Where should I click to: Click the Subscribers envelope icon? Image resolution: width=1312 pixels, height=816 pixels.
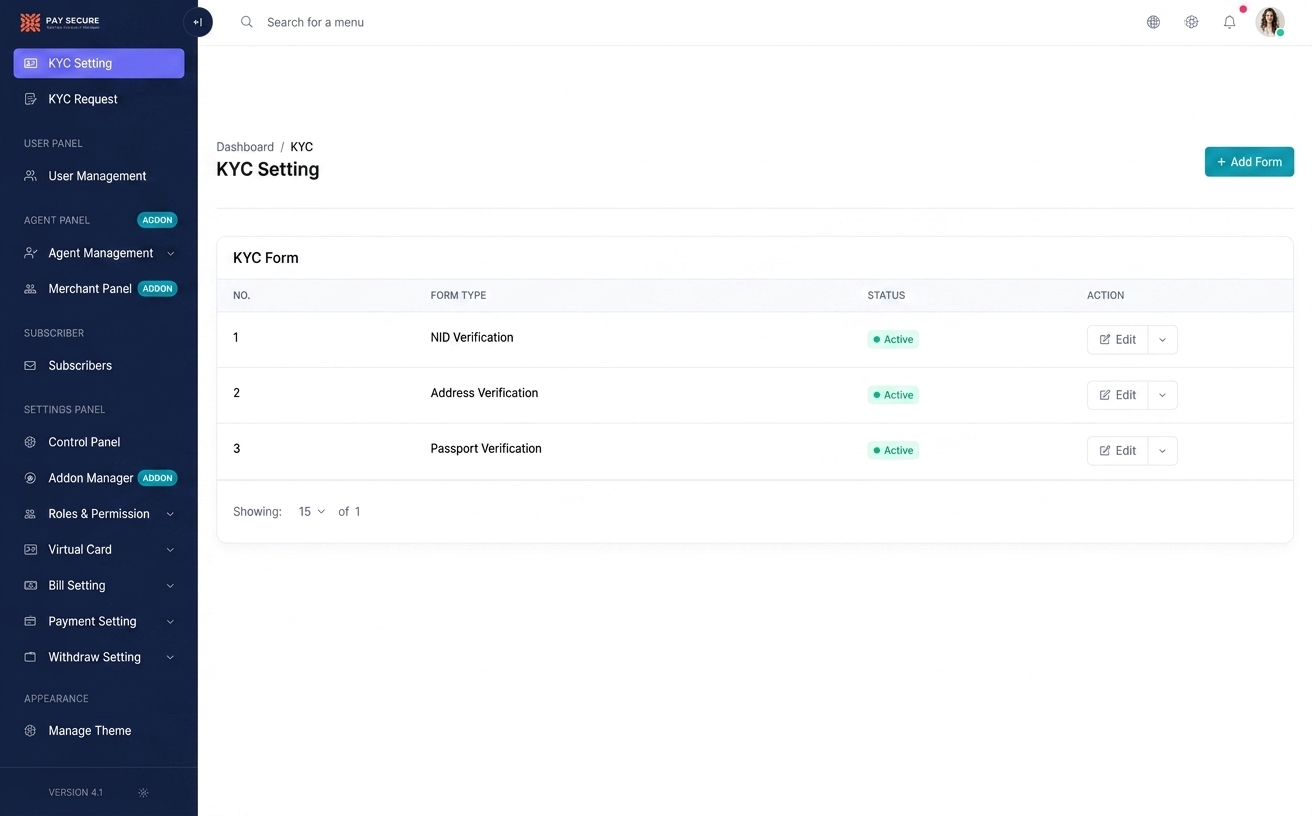point(30,366)
